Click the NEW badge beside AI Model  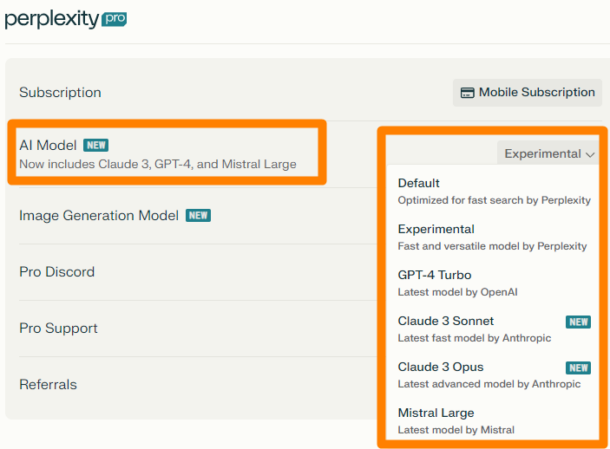point(96,145)
